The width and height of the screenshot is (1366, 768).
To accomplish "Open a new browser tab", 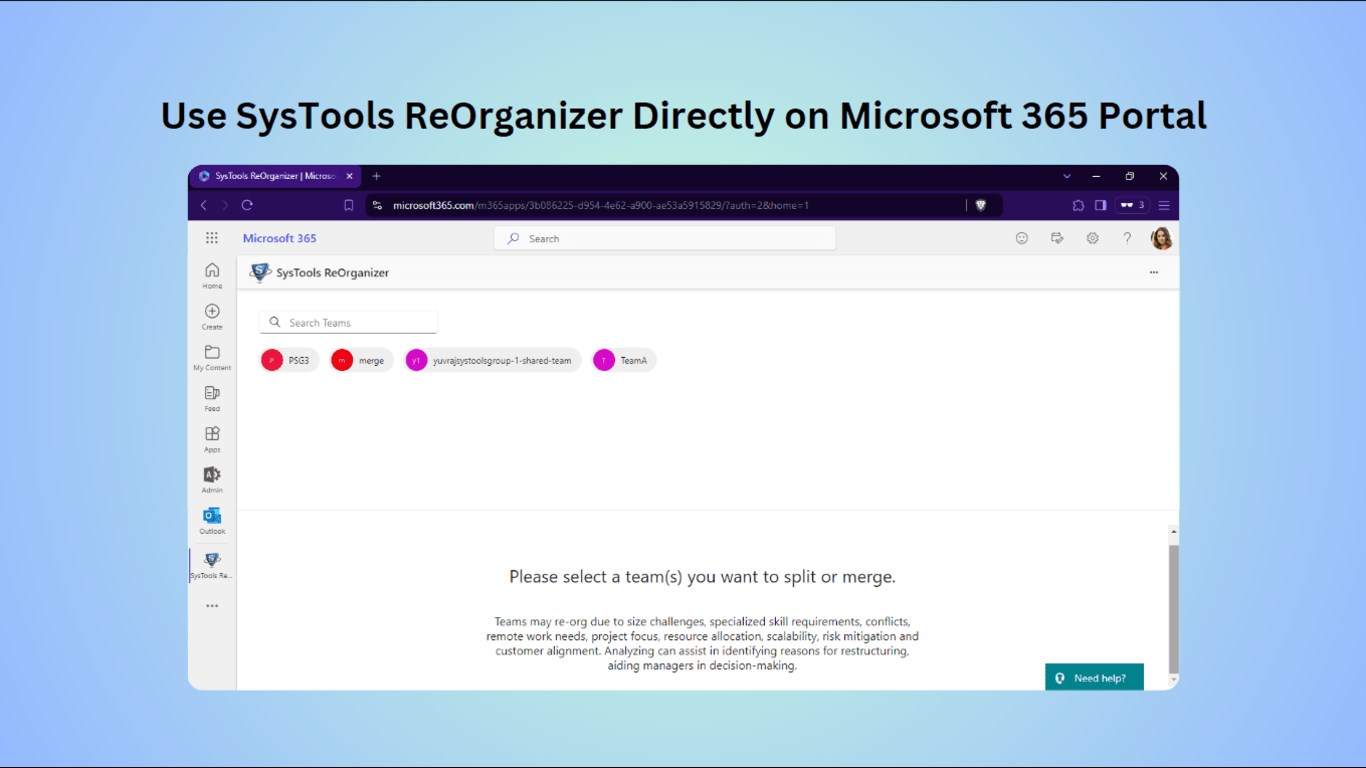I will coord(376,176).
